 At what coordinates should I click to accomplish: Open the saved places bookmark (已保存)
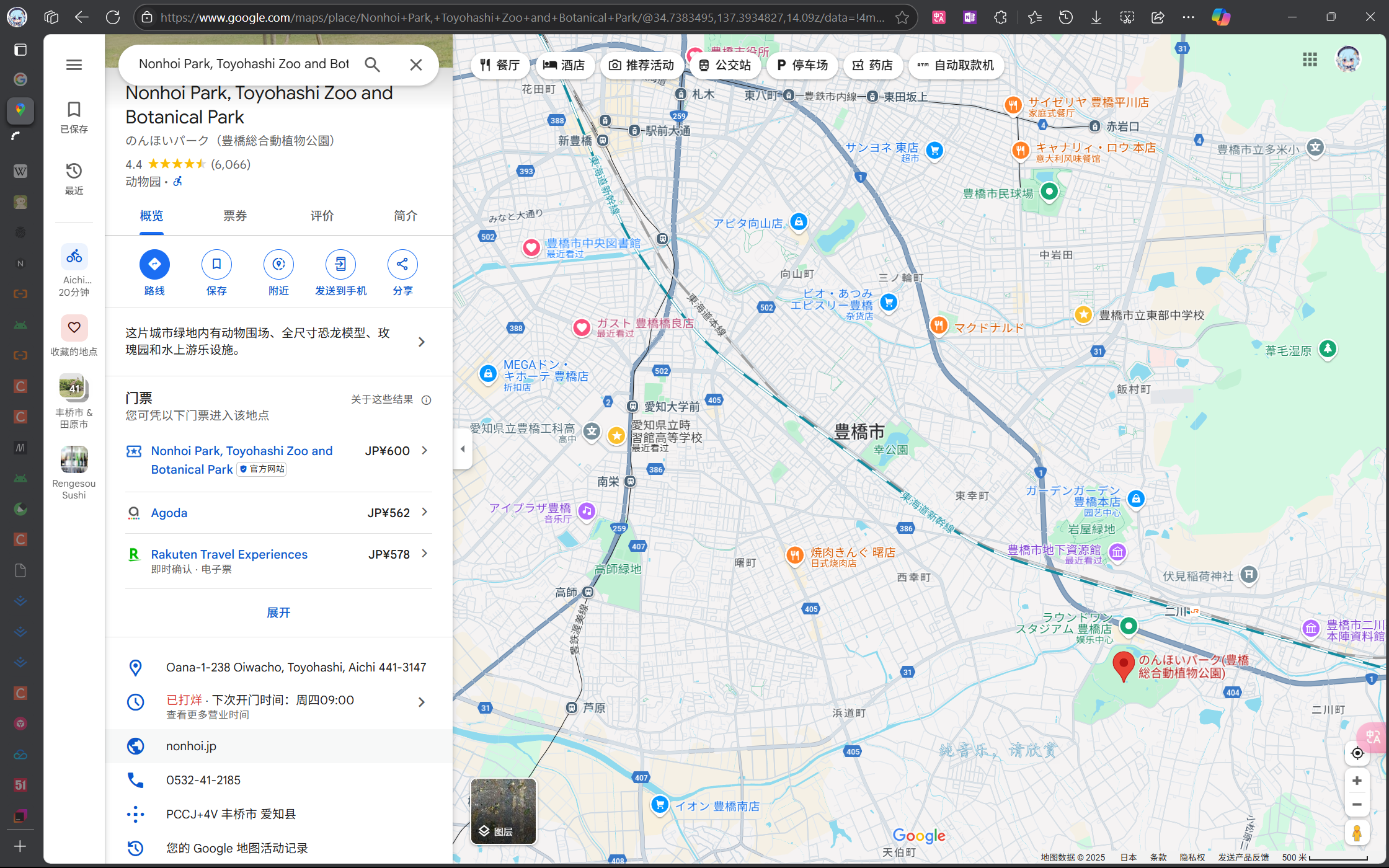click(x=74, y=117)
